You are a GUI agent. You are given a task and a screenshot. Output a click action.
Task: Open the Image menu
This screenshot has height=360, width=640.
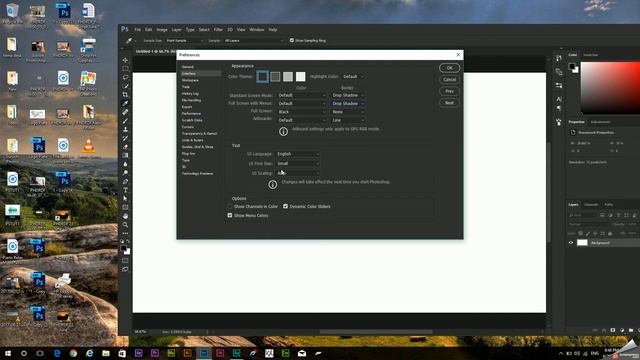[x=162, y=30]
